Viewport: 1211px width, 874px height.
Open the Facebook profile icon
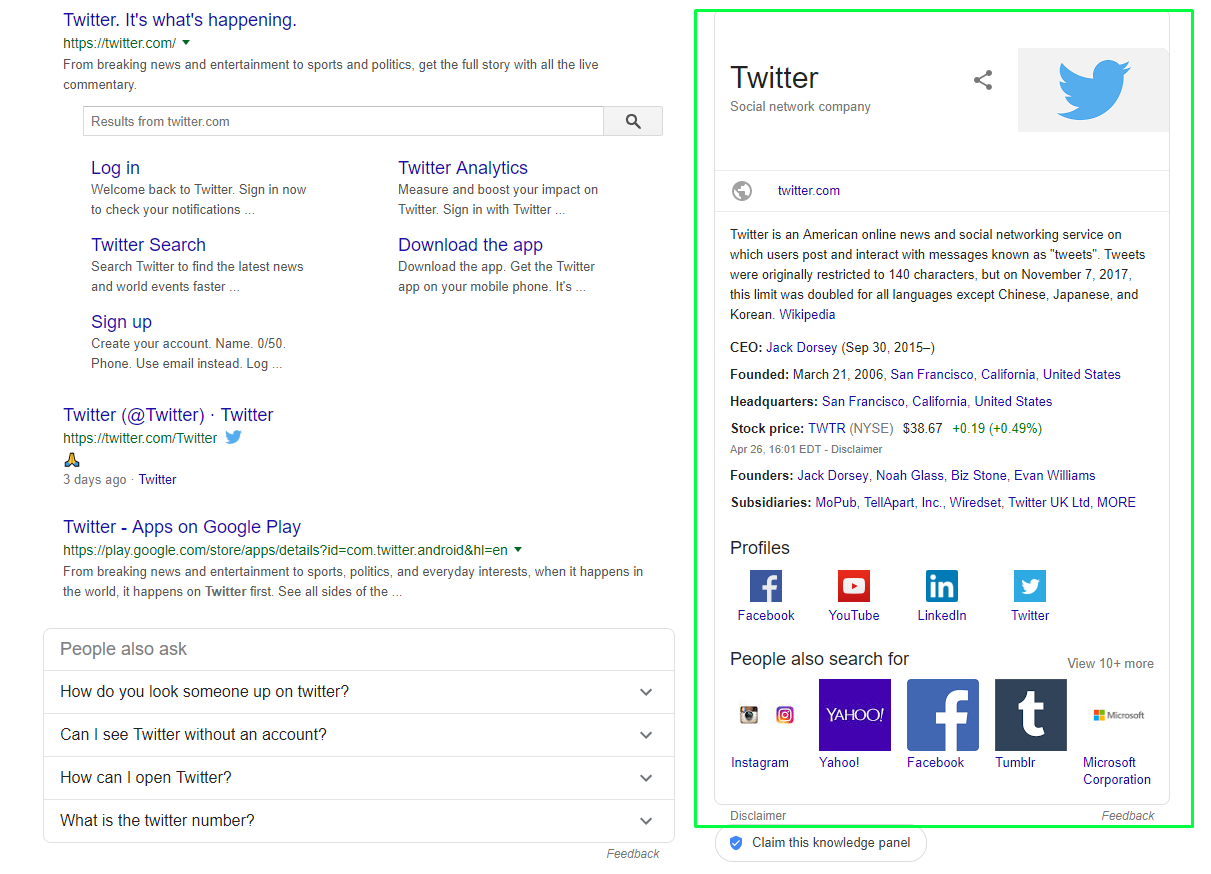(766, 586)
